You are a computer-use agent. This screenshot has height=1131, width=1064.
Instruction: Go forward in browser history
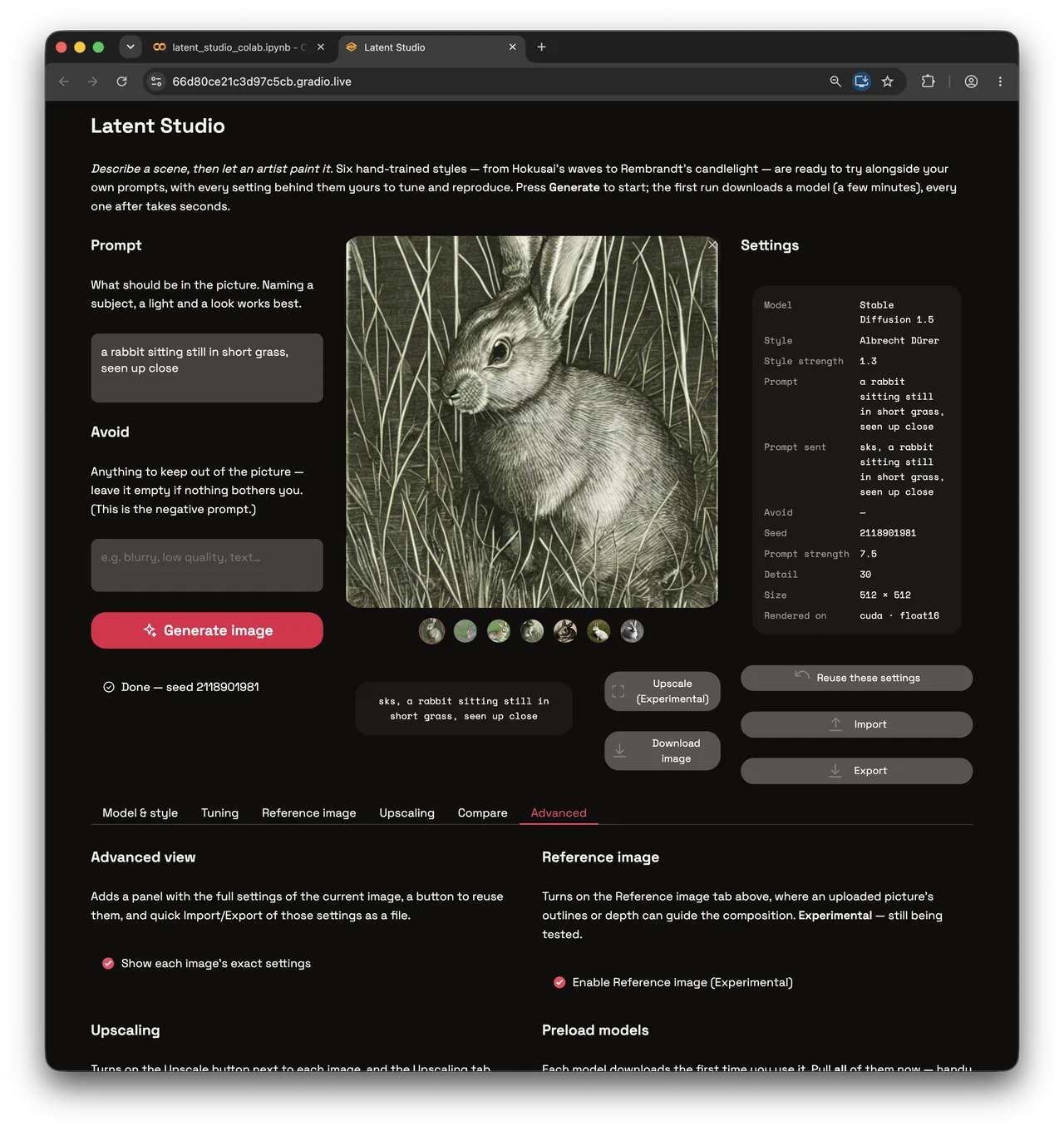coord(92,81)
